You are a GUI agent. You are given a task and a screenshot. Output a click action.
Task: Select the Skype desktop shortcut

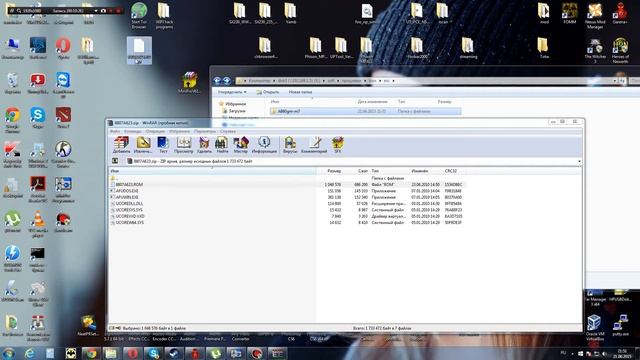pyautogui.click(x=38, y=118)
